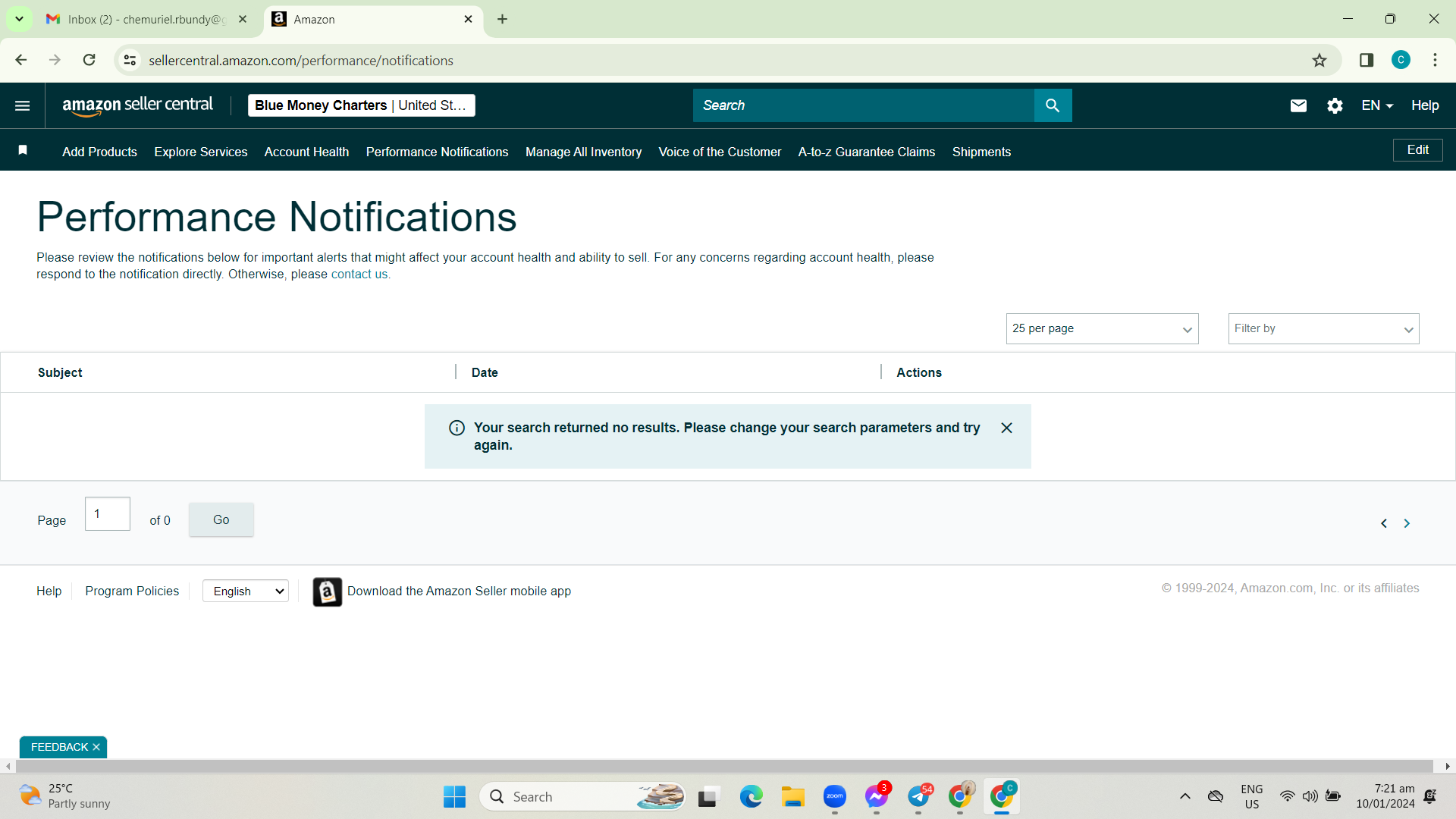Viewport: 1456px width, 819px height.
Task: Open the Filter by dropdown
Action: pyautogui.click(x=1323, y=328)
